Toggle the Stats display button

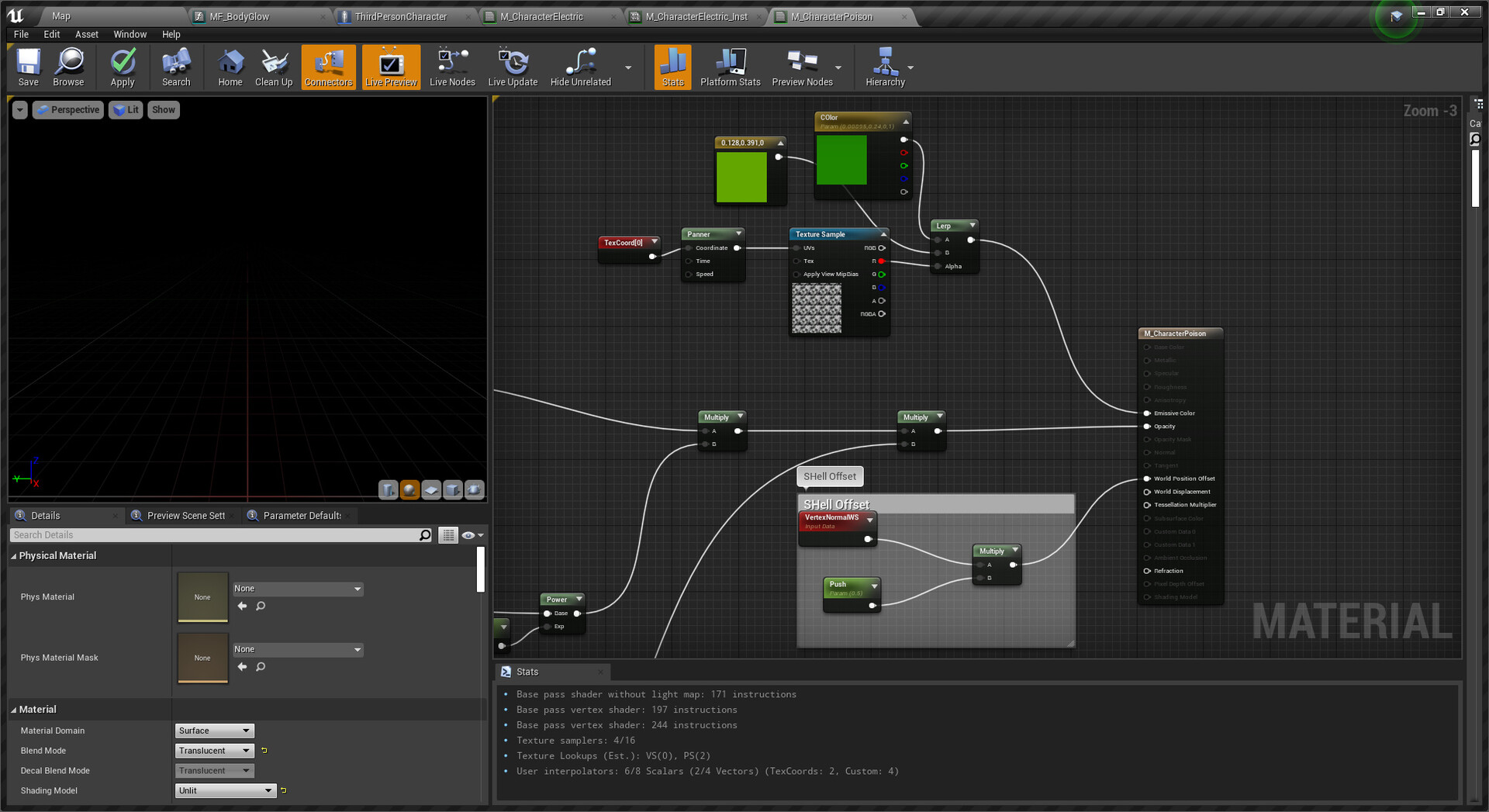(x=672, y=67)
